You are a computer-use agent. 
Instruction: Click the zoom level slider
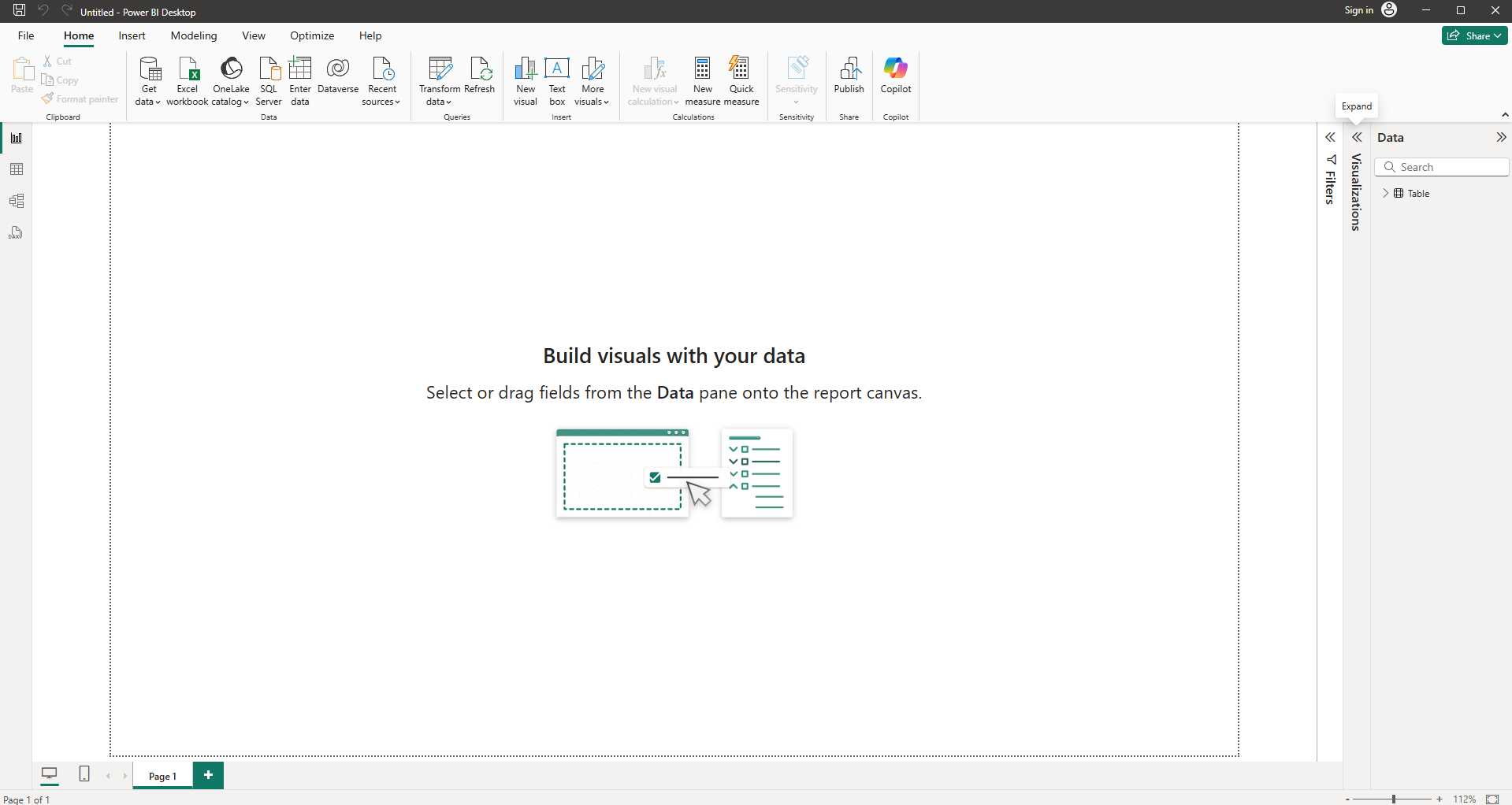pyautogui.click(x=1394, y=799)
